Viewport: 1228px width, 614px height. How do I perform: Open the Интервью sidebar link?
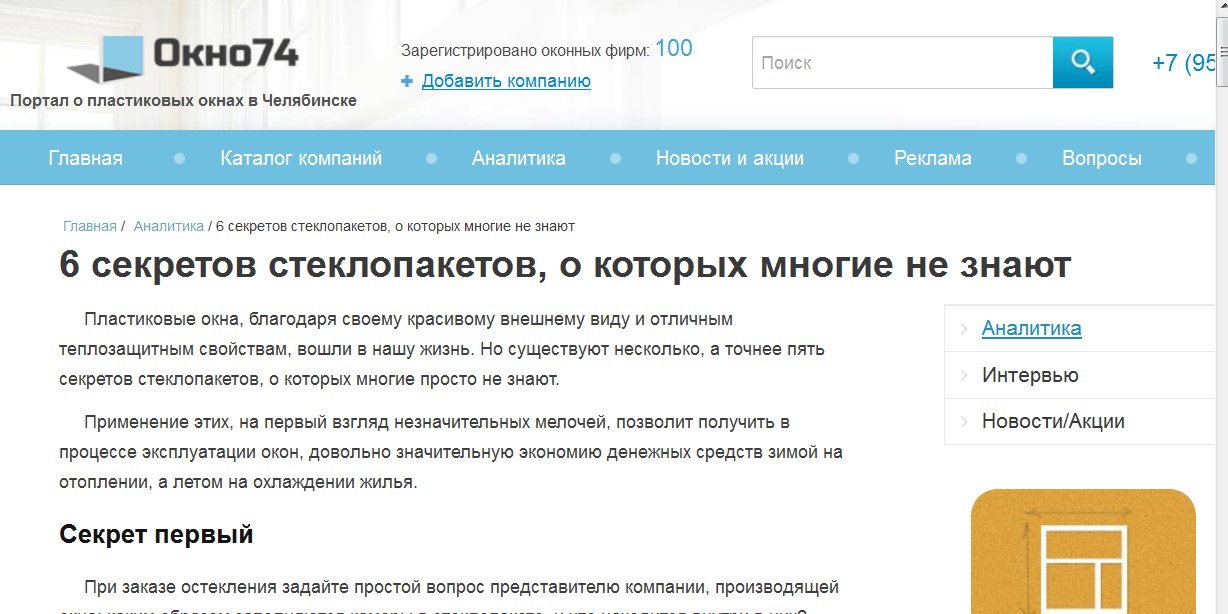click(x=1030, y=375)
